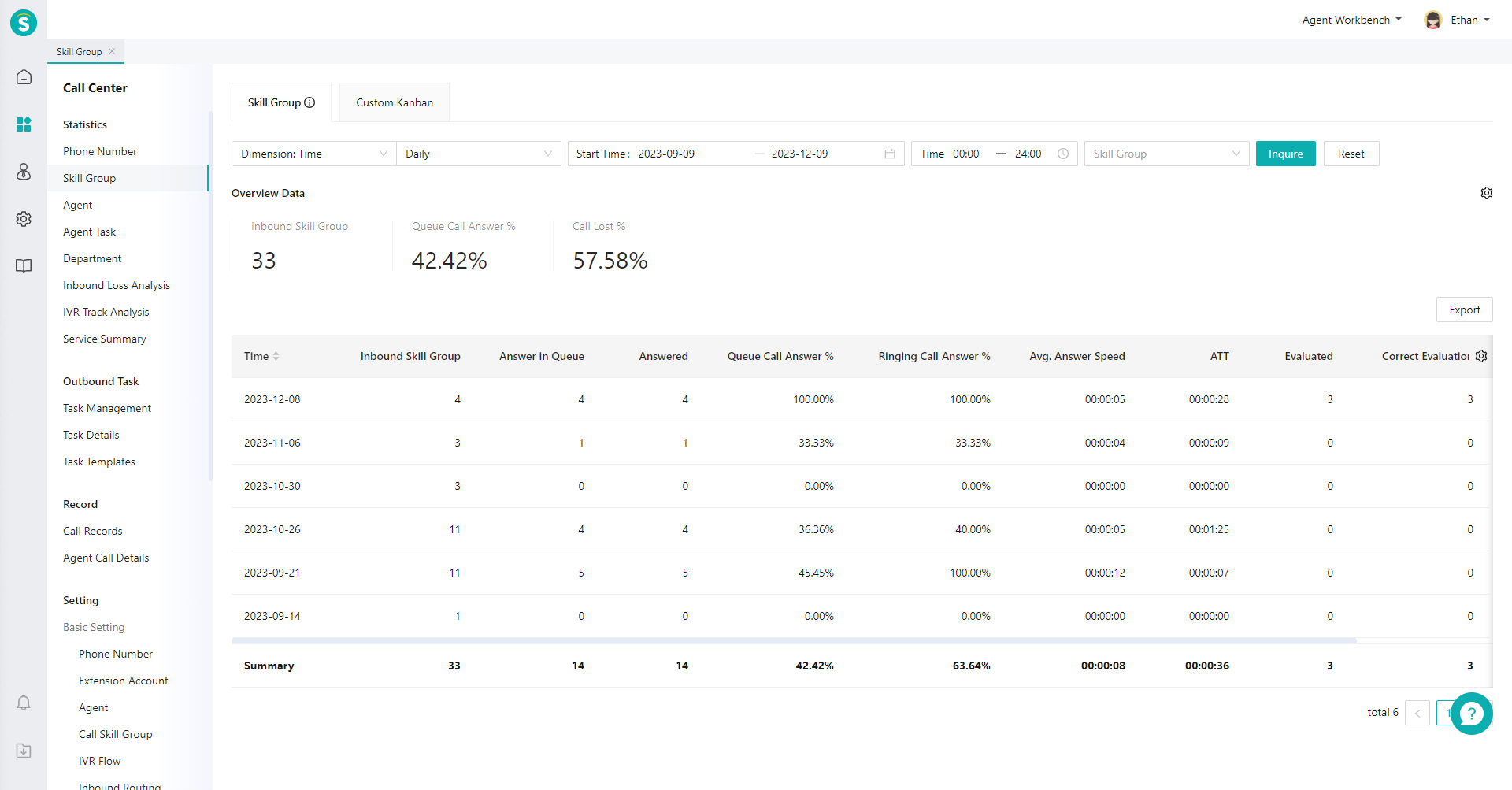Open Basic Setting section in sidebar
Viewport: 1512px width, 790px height.
tap(94, 627)
